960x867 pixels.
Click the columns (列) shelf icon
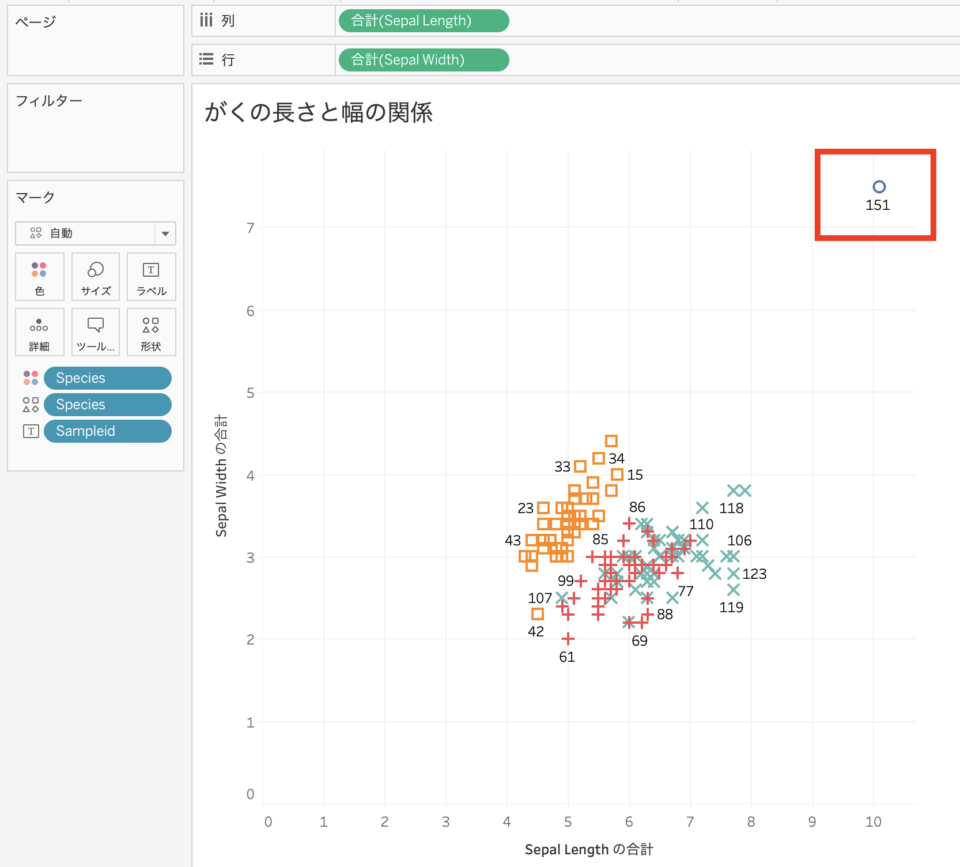coord(205,20)
